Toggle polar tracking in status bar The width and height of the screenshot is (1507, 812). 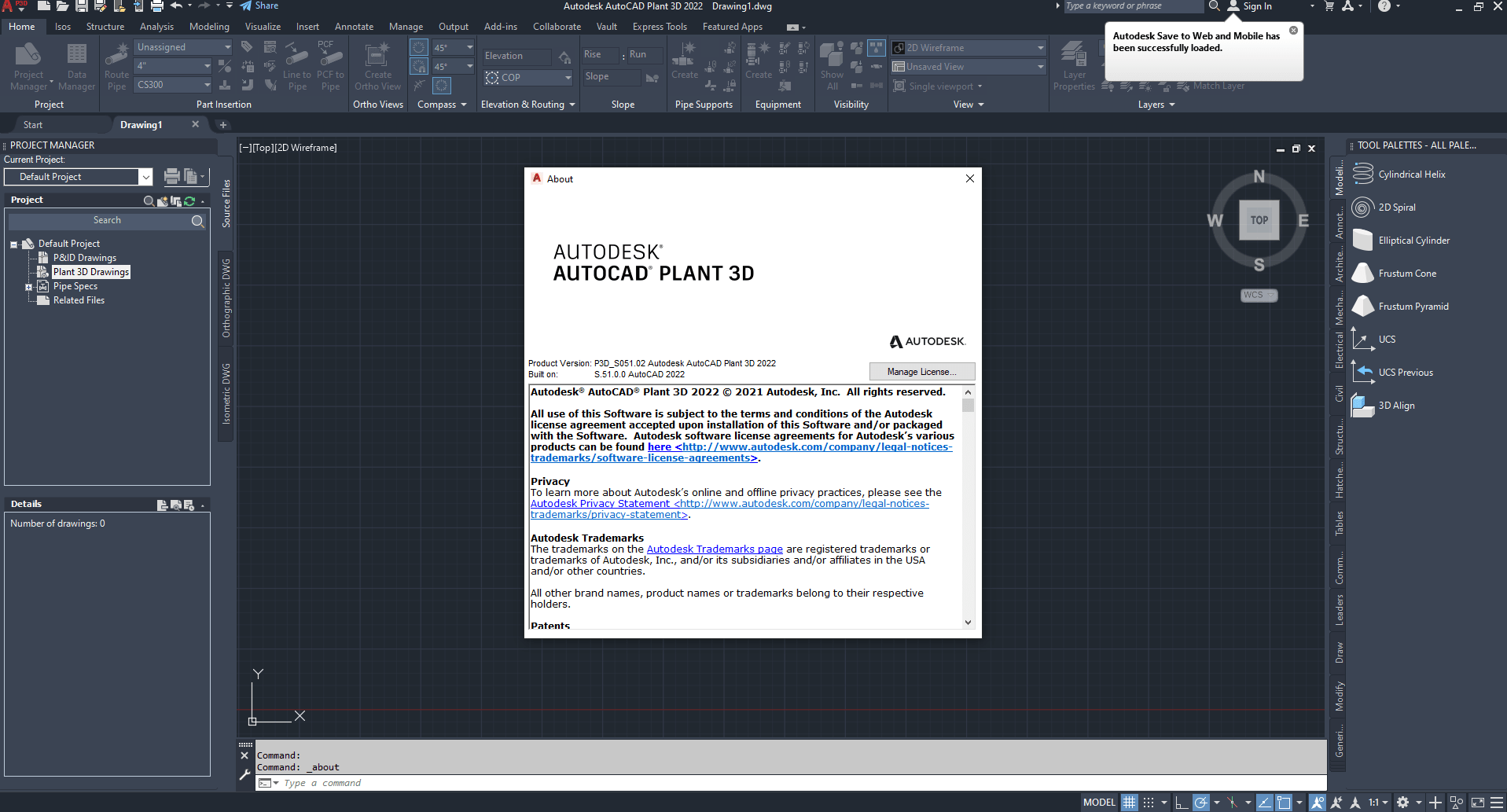pyautogui.click(x=1200, y=803)
